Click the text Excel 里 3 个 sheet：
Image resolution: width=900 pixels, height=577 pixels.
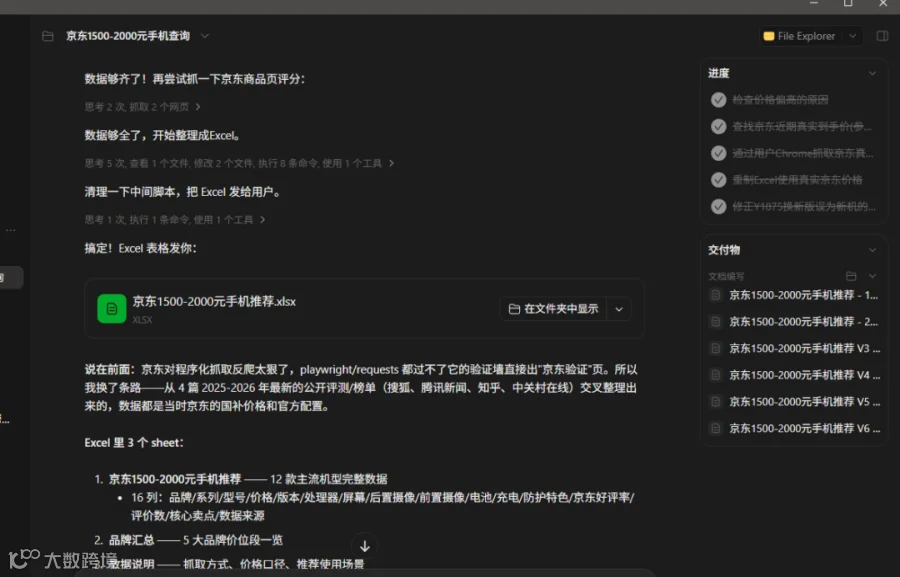134,443
